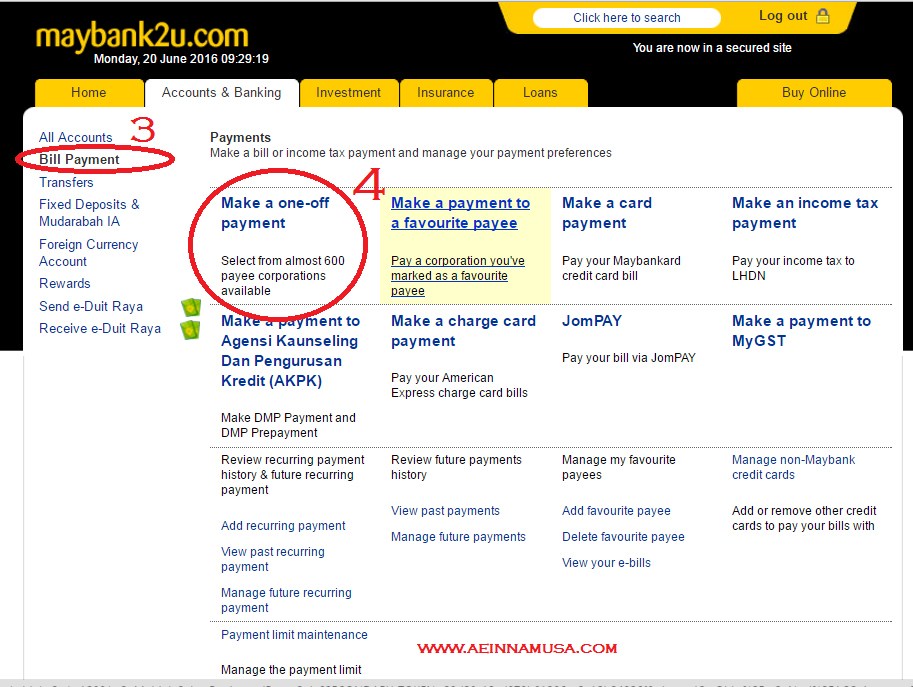
Task: Open Payment limit maintenance
Action: pos(294,635)
